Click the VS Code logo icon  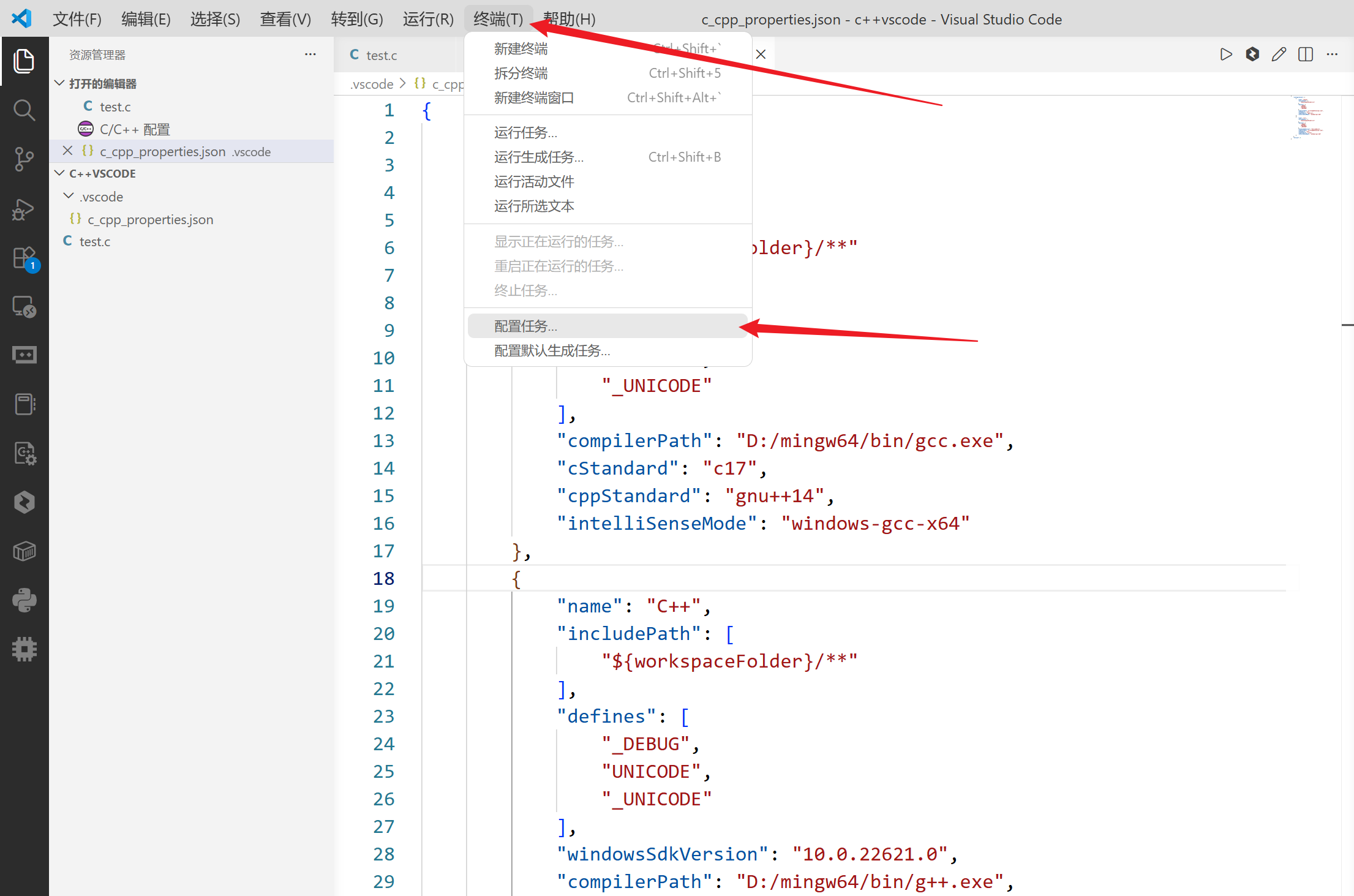[21, 18]
